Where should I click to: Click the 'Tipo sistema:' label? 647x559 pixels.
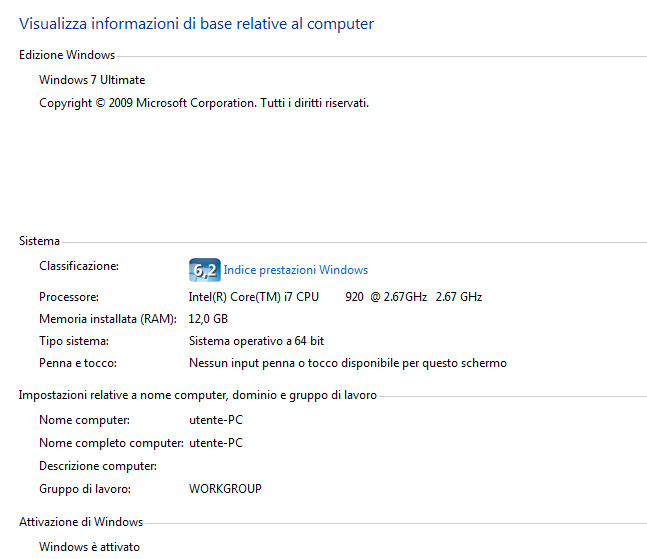tap(74, 341)
